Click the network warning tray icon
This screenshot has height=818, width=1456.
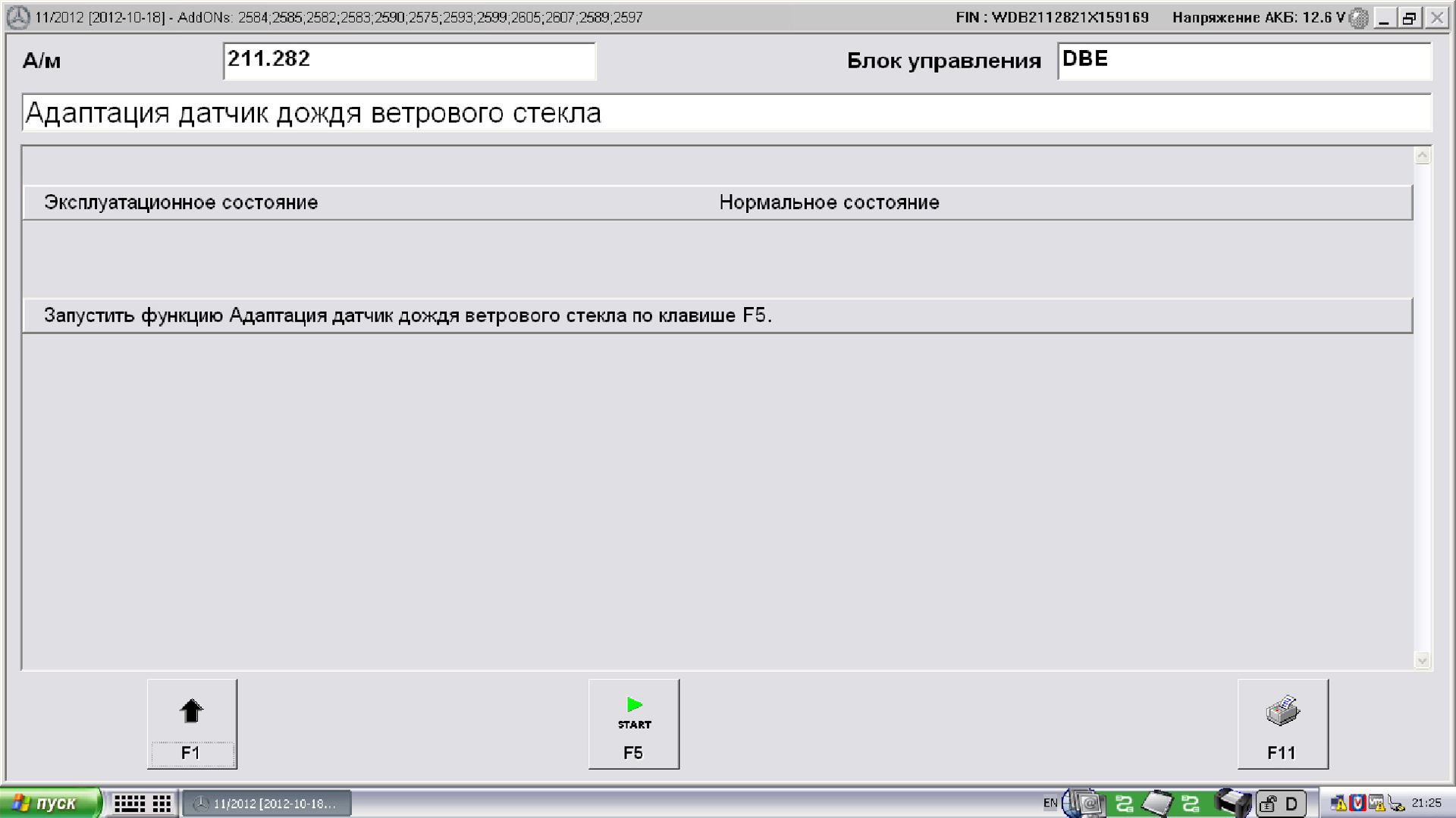click(x=1338, y=804)
